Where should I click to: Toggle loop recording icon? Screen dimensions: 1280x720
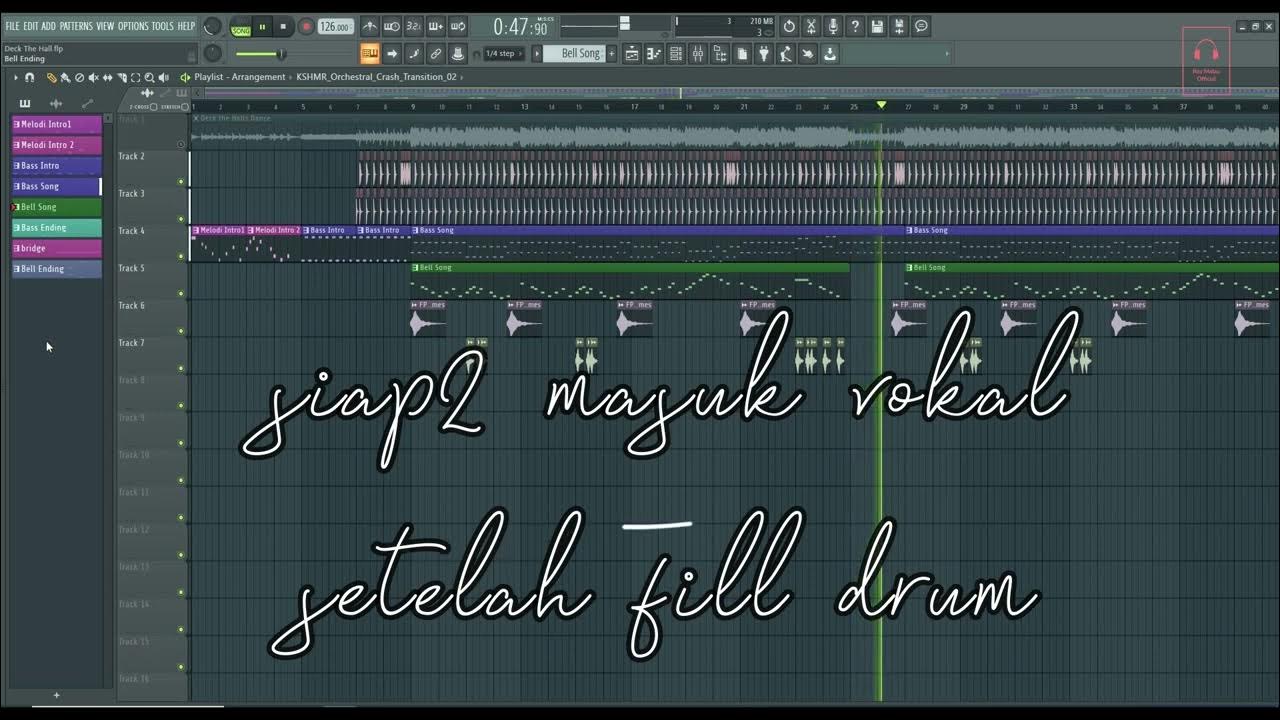point(458,27)
